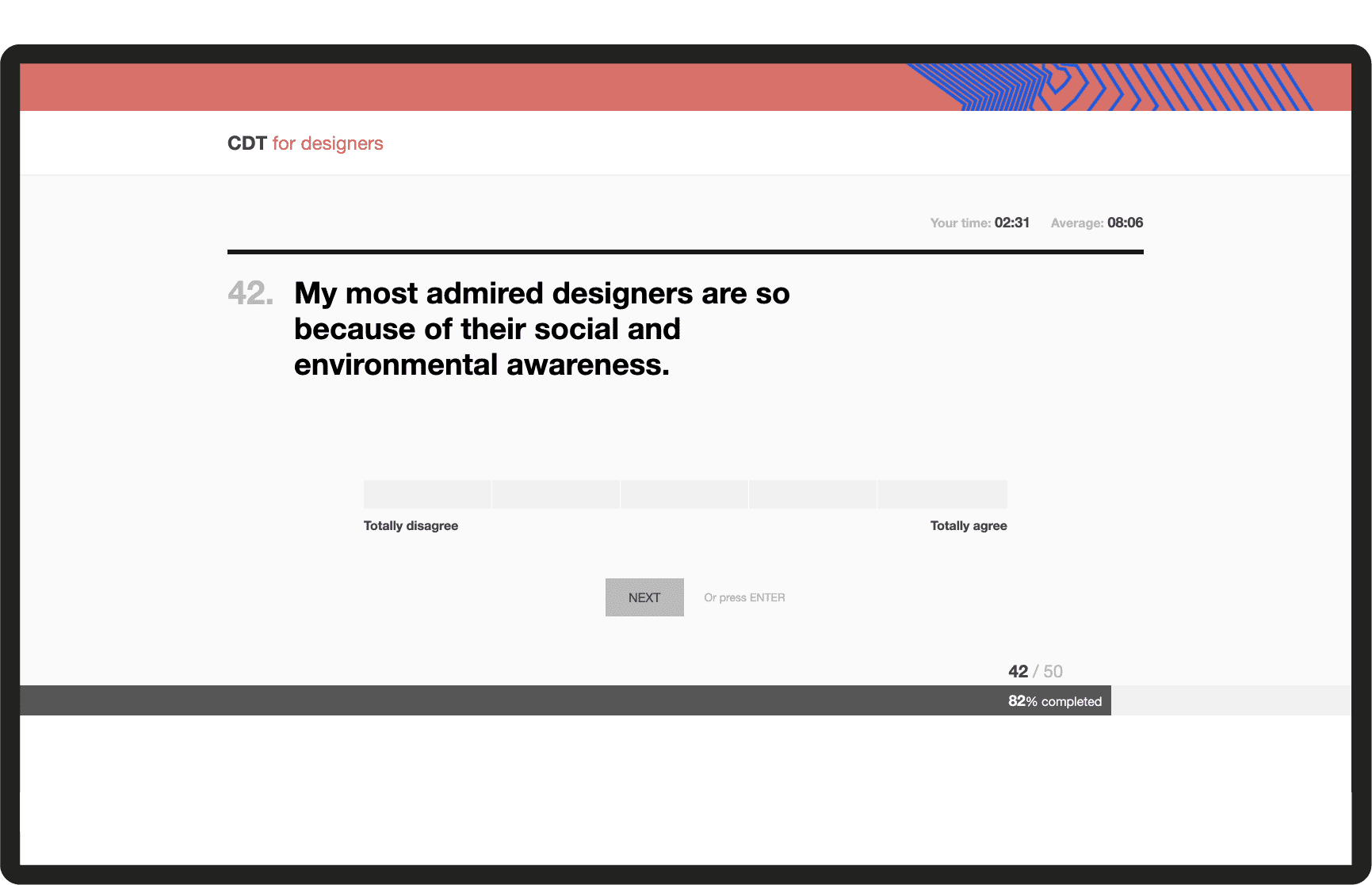Click the question number 42.
Image resolution: width=1372 pixels, height=885 pixels.
[x=250, y=293]
